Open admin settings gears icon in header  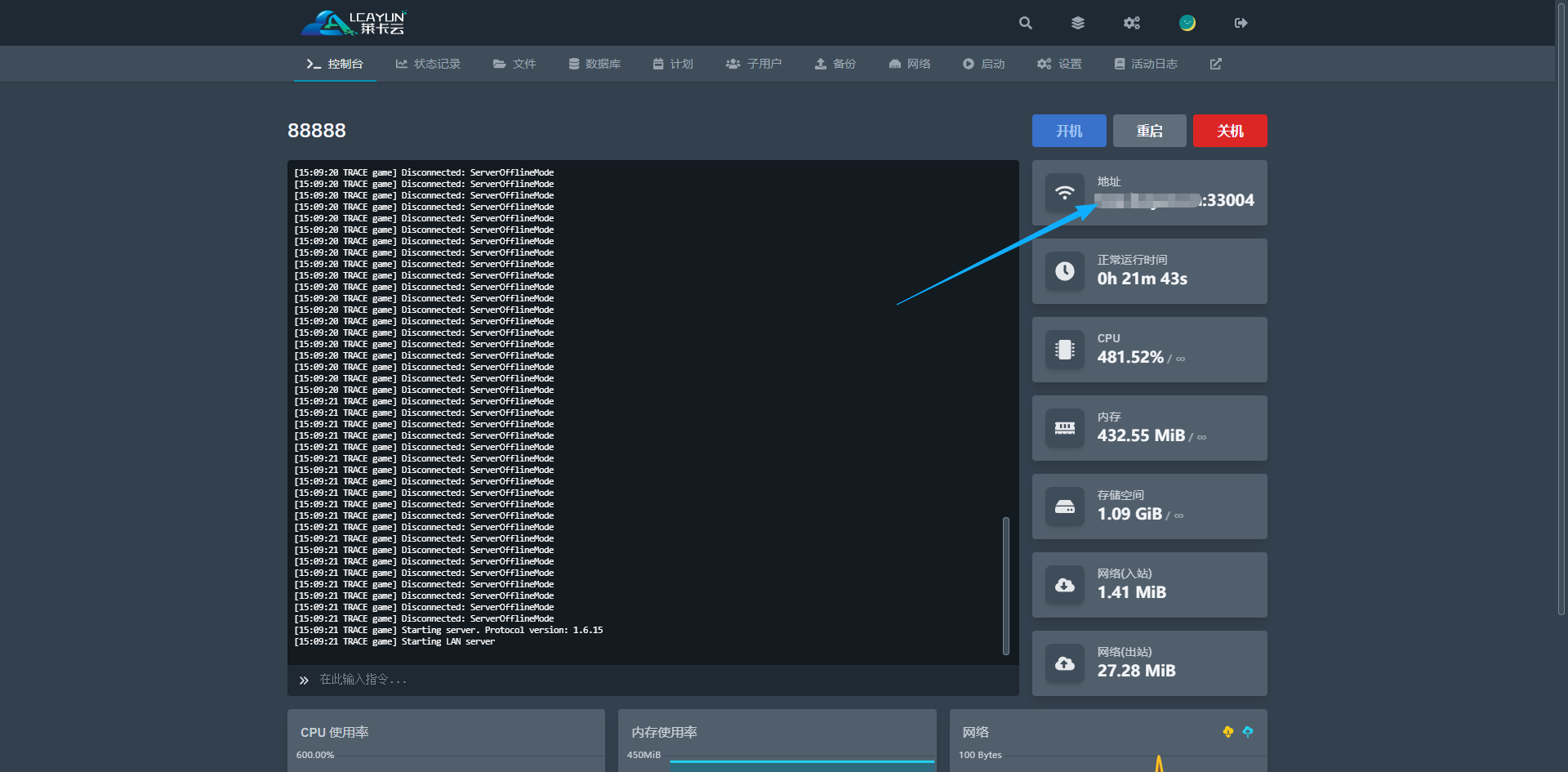1131,23
